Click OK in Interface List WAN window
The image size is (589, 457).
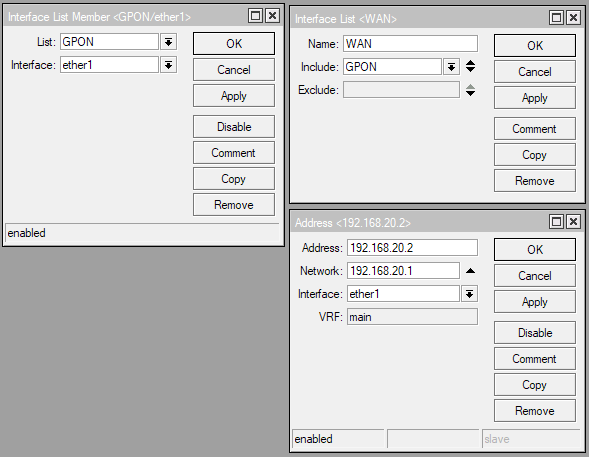pos(535,46)
